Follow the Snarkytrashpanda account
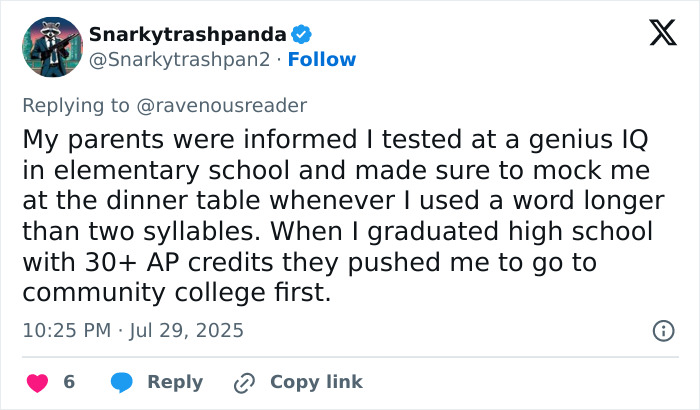Viewport: 700px width, 410px height. pos(321,60)
